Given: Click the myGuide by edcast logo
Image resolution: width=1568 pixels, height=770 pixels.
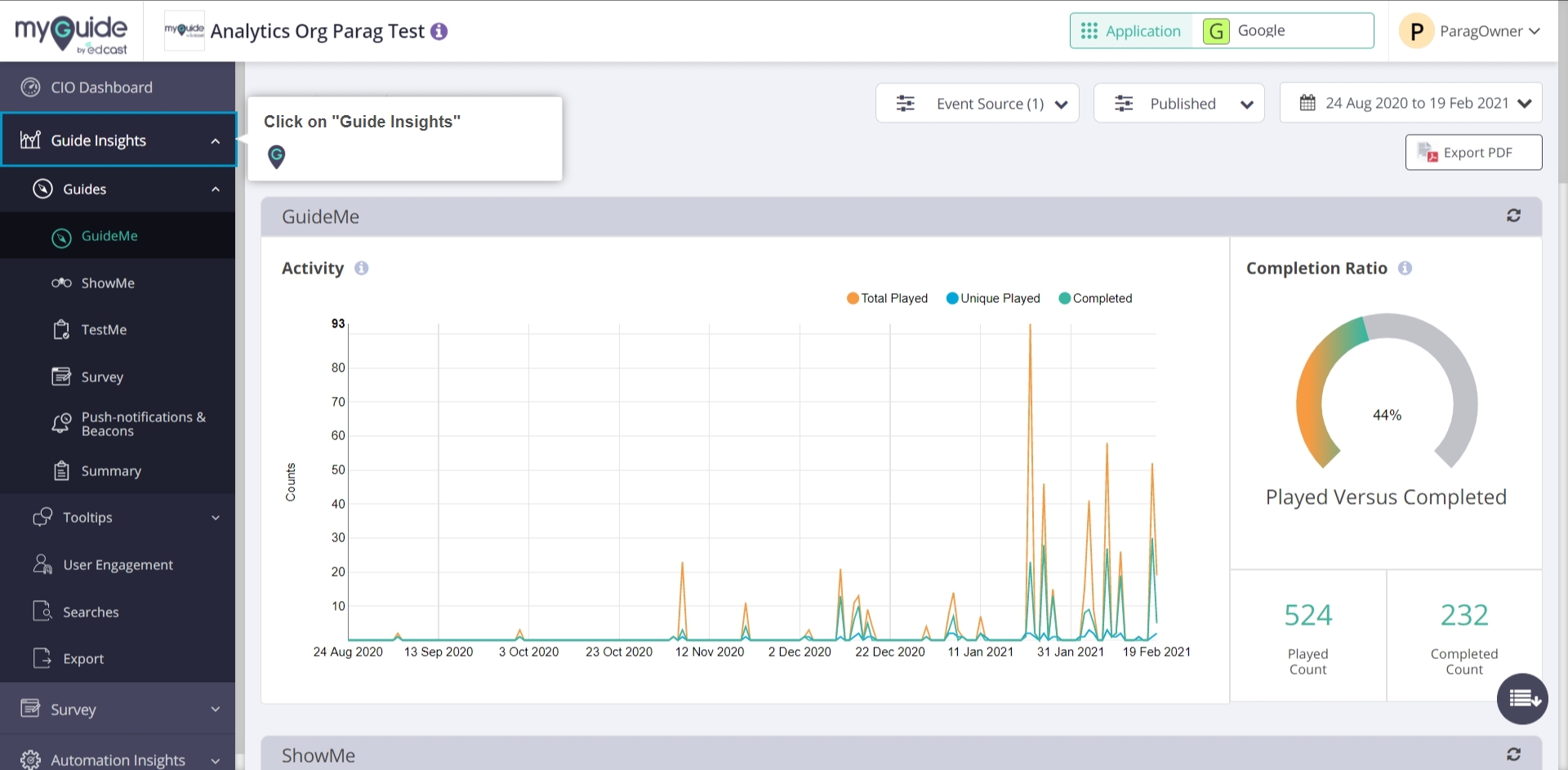Looking at the screenshot, I should (71, 33).
